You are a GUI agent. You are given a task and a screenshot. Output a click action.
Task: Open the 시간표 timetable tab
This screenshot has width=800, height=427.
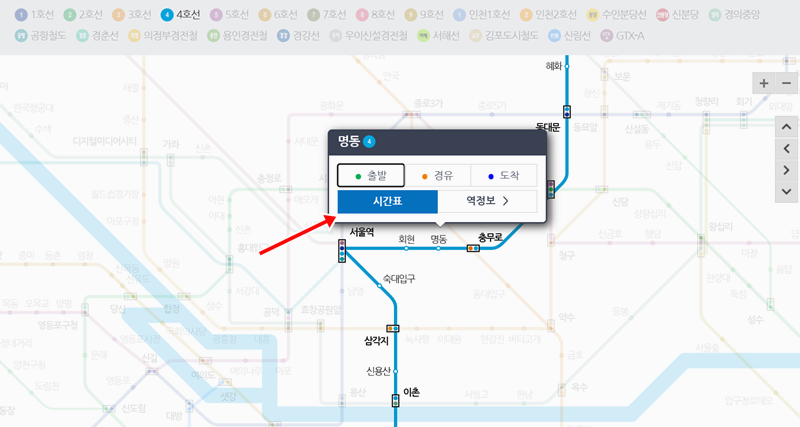pyautogui.click(x=388, y=201)
